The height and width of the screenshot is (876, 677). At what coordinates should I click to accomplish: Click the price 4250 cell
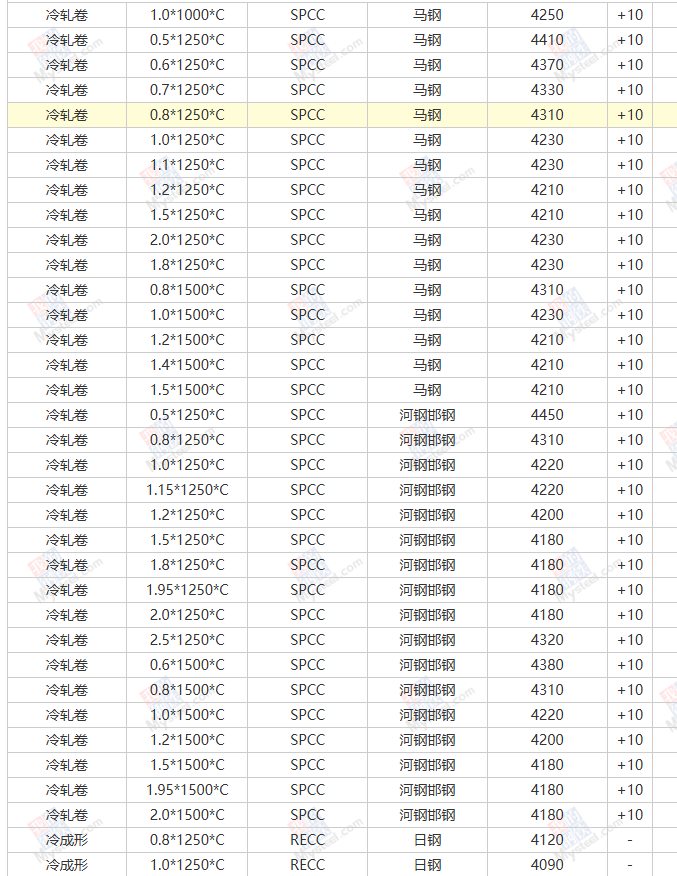pos(547,15)
